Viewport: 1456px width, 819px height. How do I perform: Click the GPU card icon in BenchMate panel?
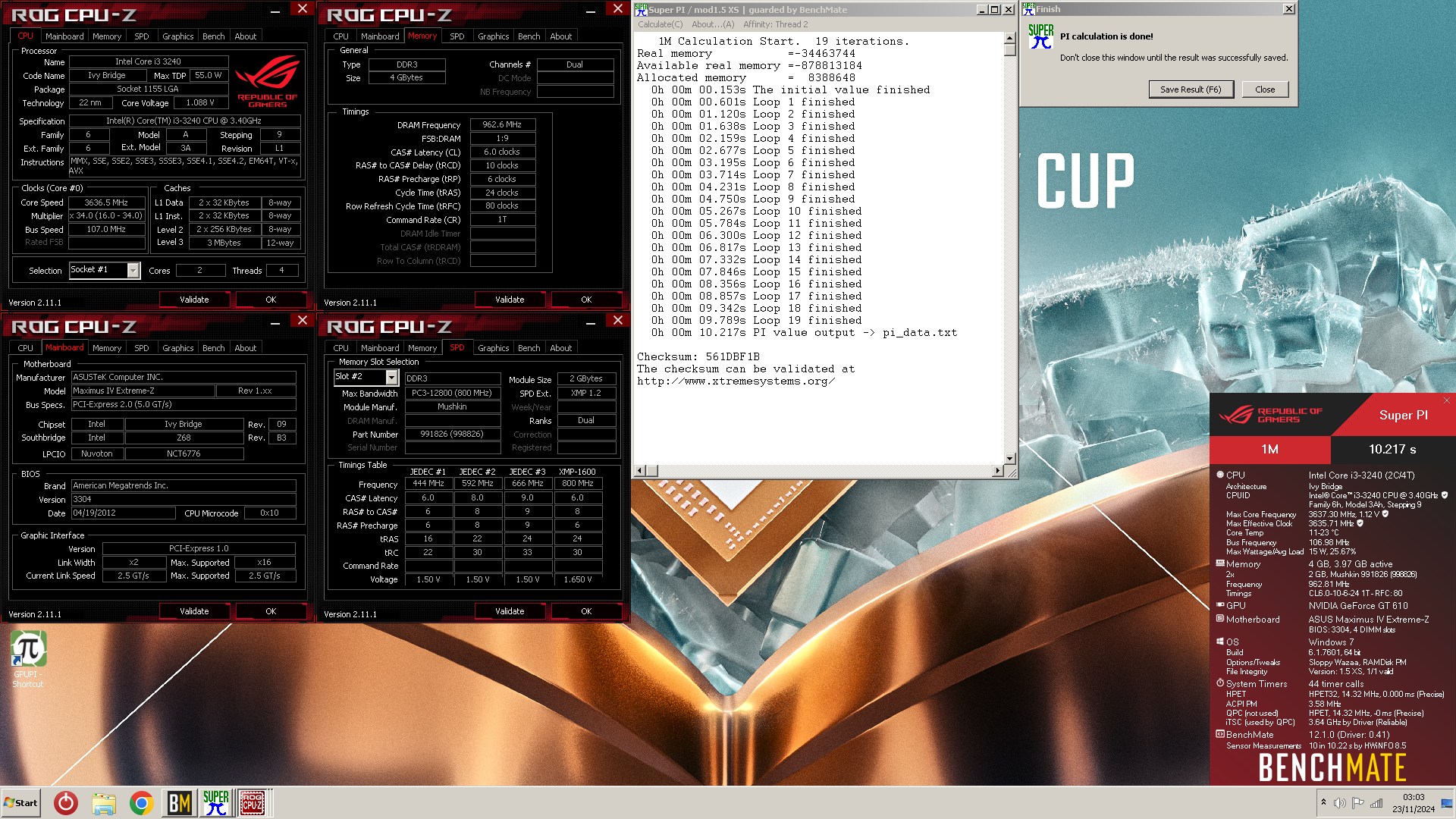(x=1220, y=605)
